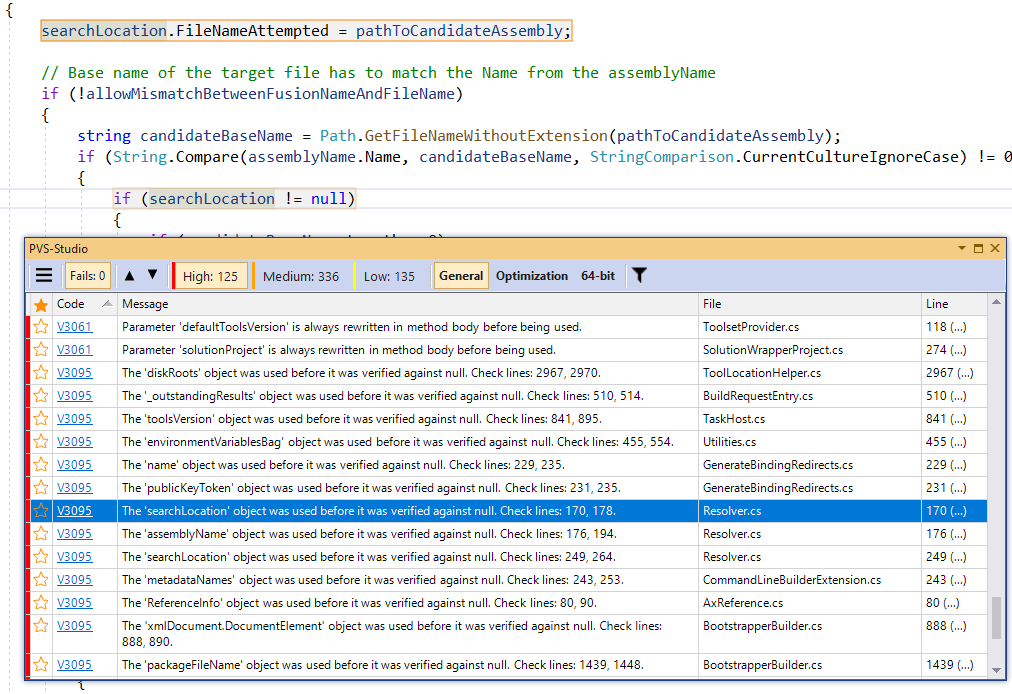
Task: Sort by the Line column header
Action: [954, 303]
